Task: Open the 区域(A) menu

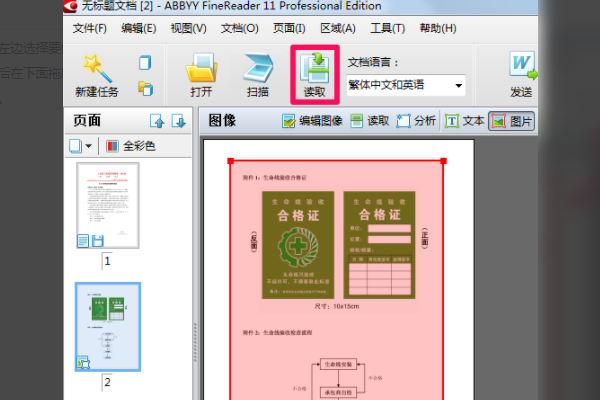Action: point(338,28)
